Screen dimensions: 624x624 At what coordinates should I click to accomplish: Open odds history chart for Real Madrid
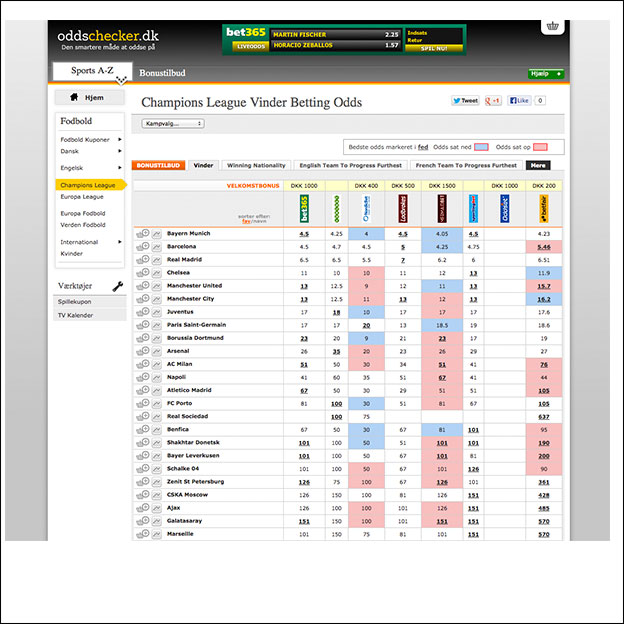point(157,260)
